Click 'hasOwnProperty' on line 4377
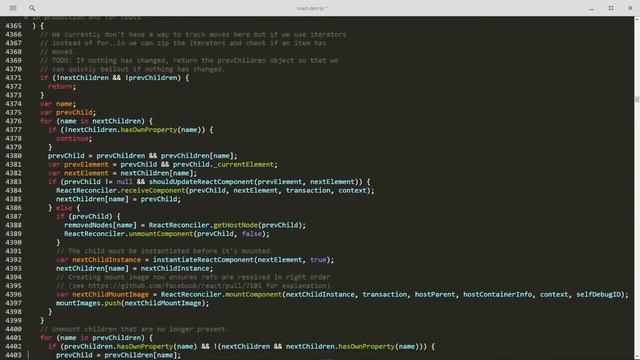Image resolution: width=640 pixels, height=360 pixels. point(149,130)
